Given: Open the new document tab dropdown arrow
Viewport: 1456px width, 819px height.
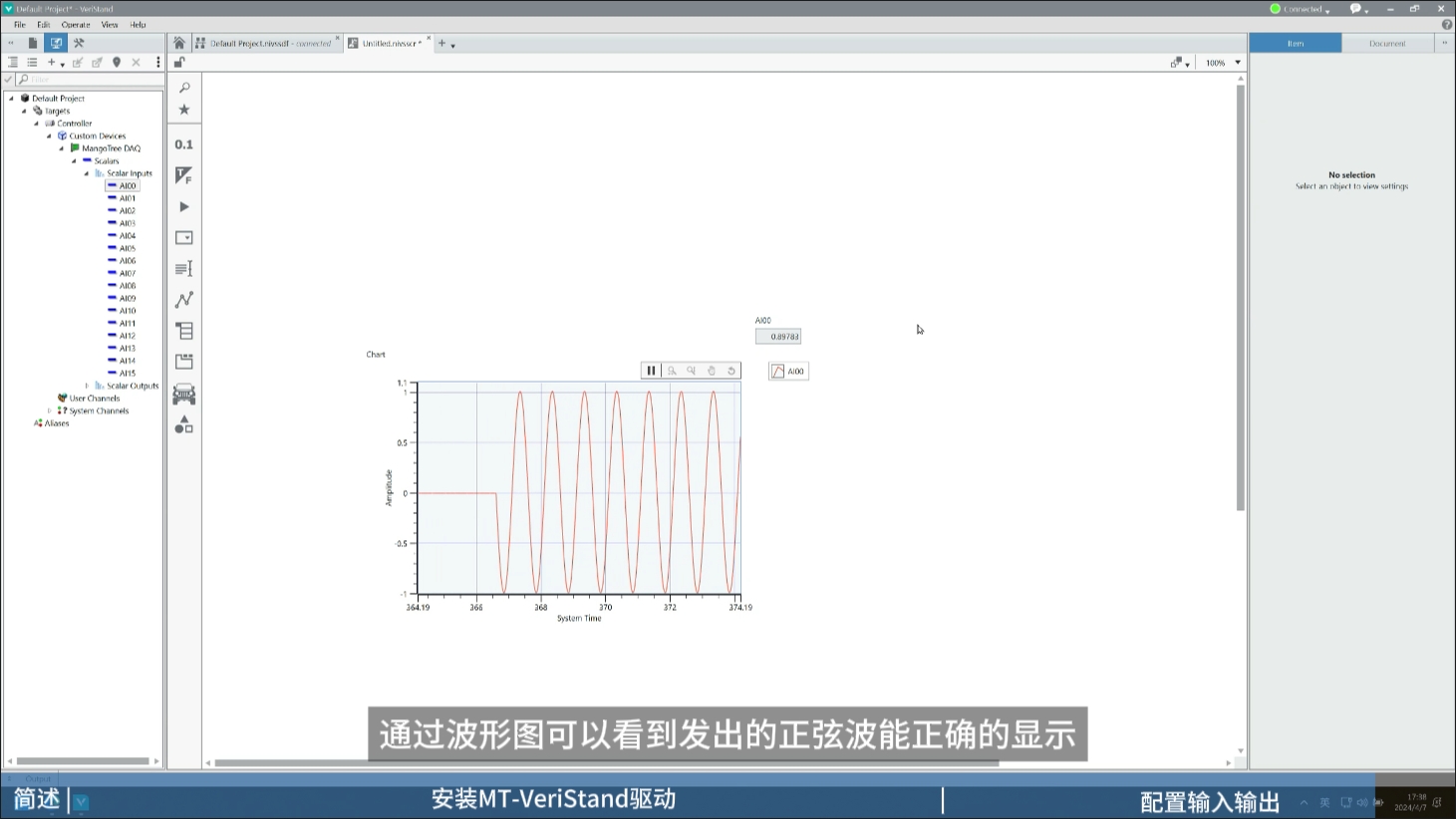Looking at the screenshot, I should [453, 45].
